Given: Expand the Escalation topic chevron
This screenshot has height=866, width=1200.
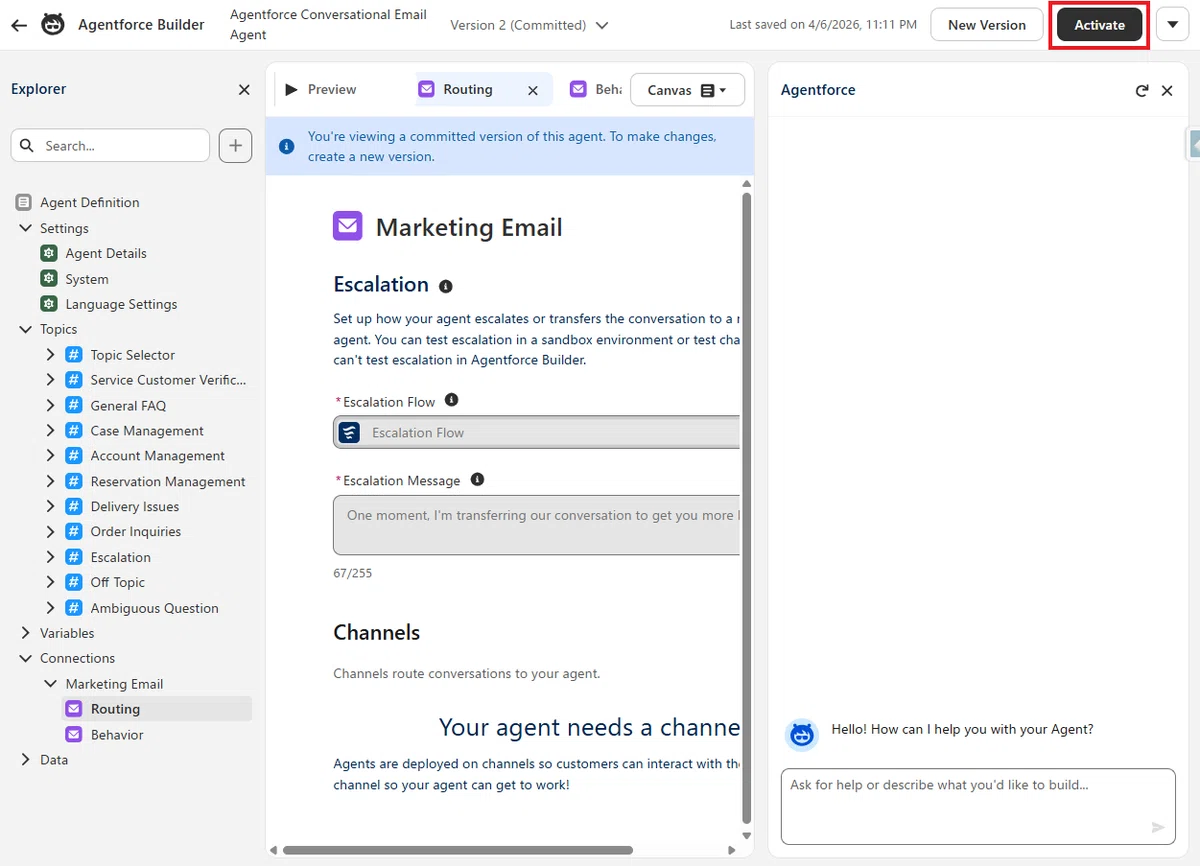Looking at the screenshot, I should [x=51, y=557].
